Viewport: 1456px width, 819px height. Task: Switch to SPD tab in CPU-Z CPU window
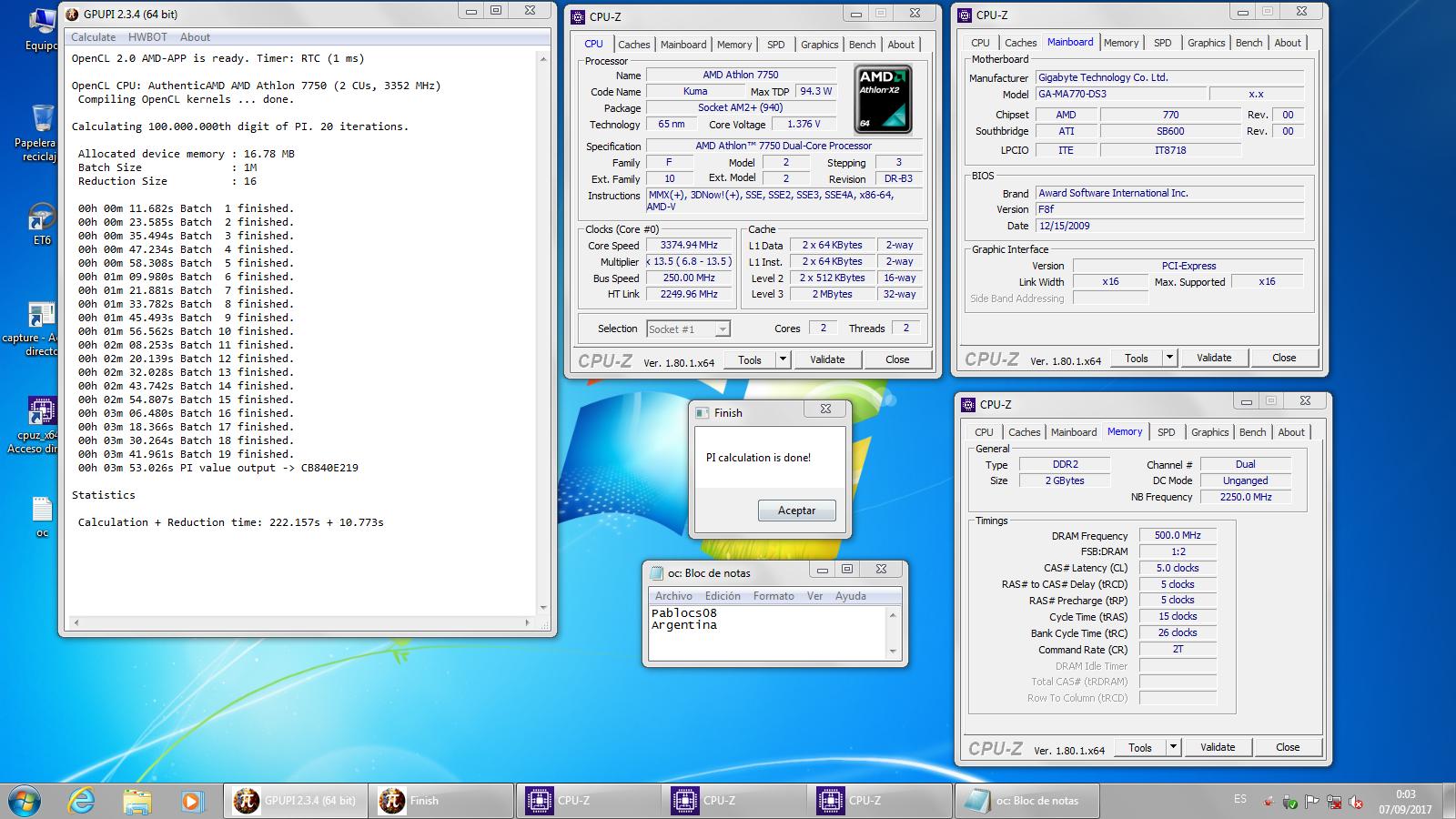pyautogui.click(x=775, y=45)
